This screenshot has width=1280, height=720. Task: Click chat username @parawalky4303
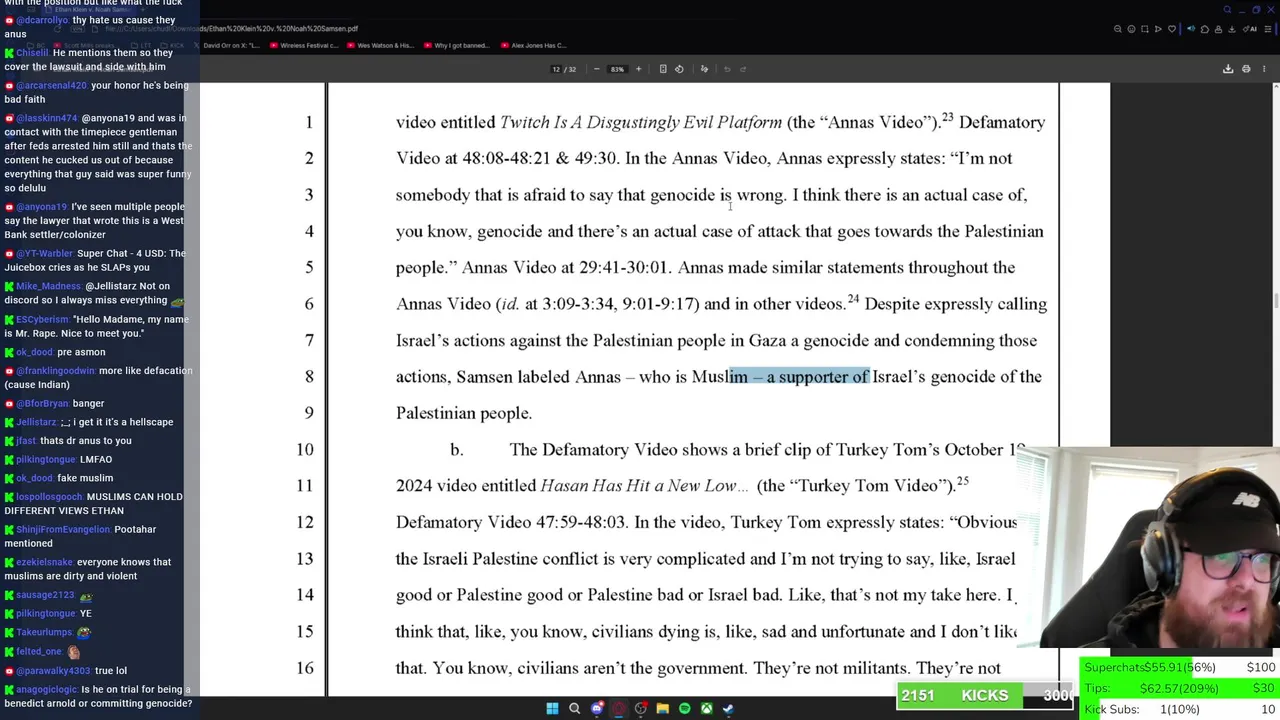53,671
